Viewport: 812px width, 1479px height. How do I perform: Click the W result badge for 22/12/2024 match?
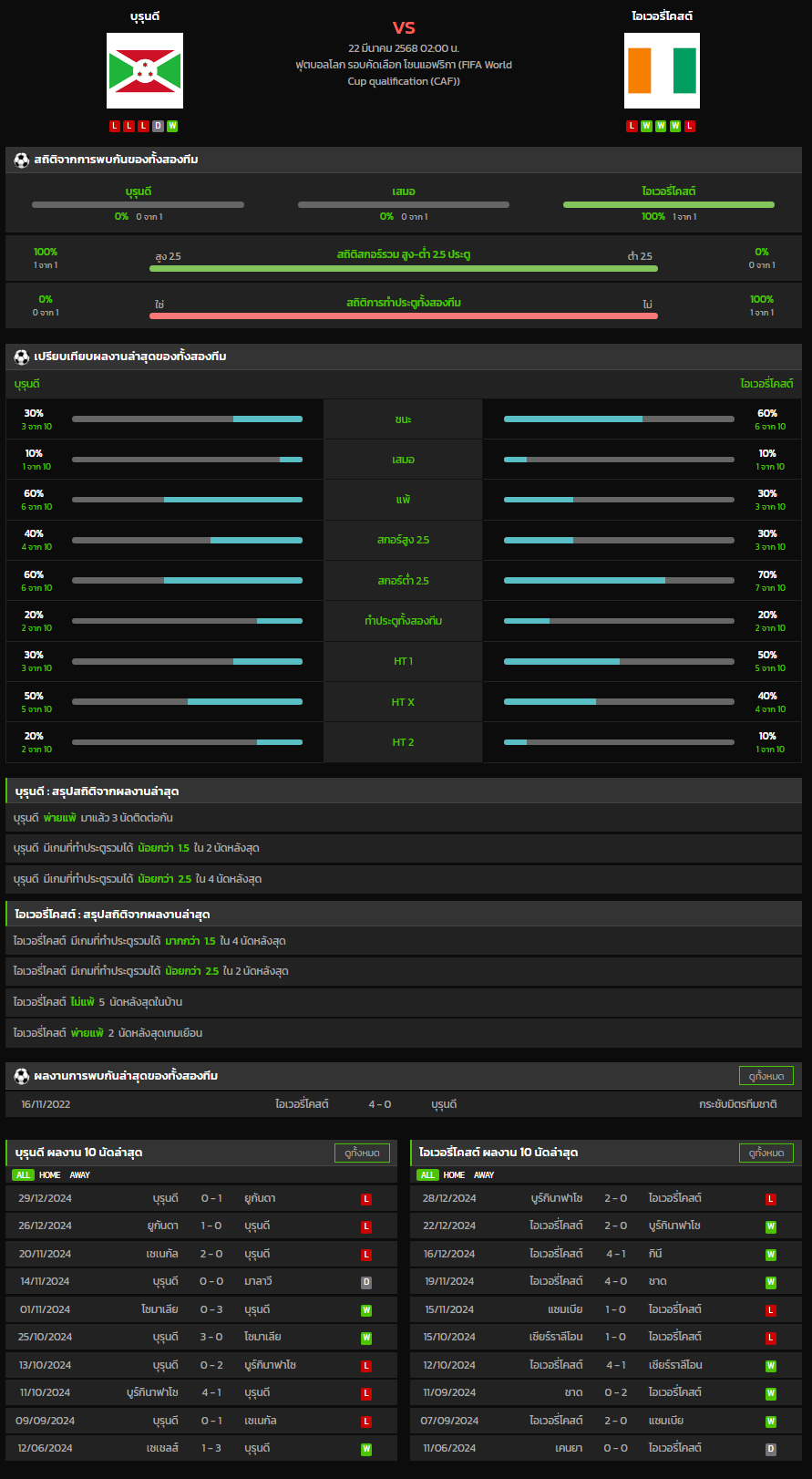pyautogui.click(x=771, y=1226)
